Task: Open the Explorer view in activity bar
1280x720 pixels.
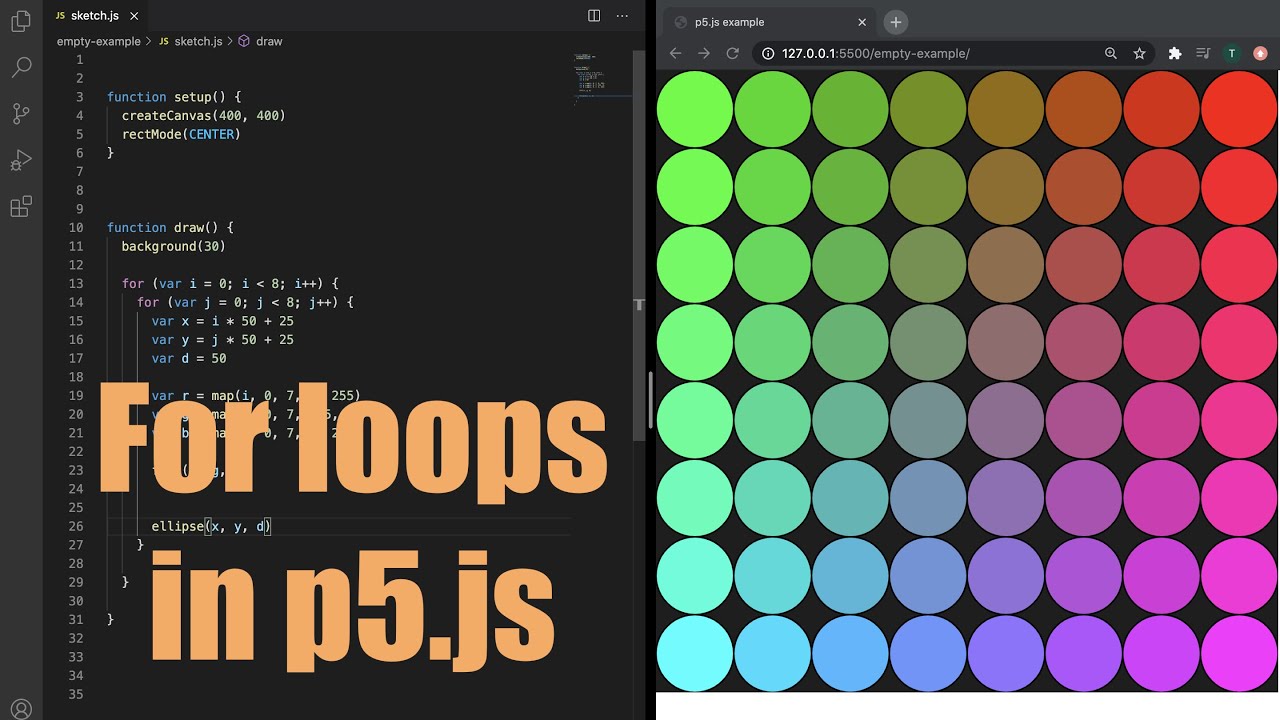Action: pos(20,21)
